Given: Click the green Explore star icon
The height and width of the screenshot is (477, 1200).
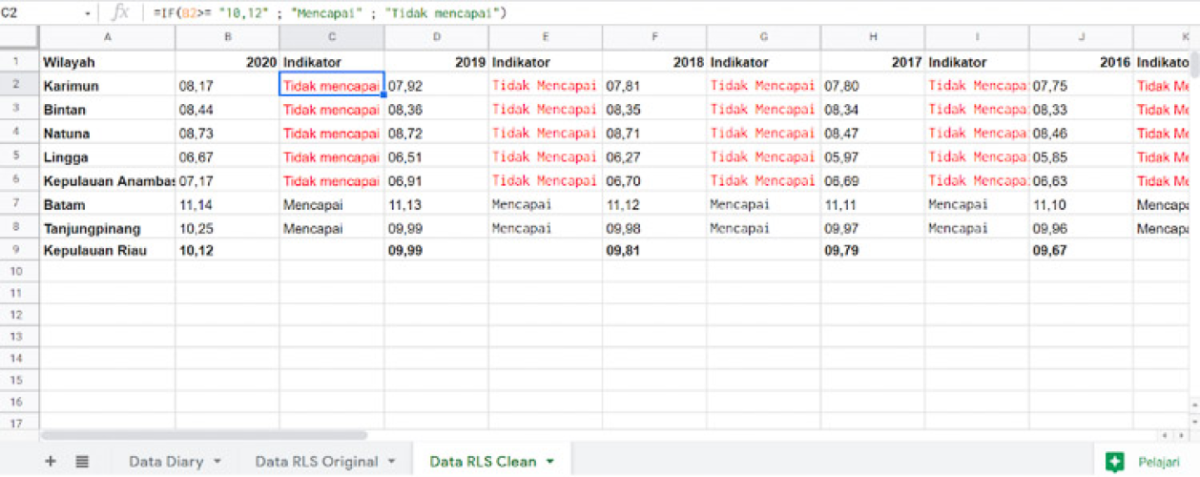Looking at the screenshot, I should 1114,462.
